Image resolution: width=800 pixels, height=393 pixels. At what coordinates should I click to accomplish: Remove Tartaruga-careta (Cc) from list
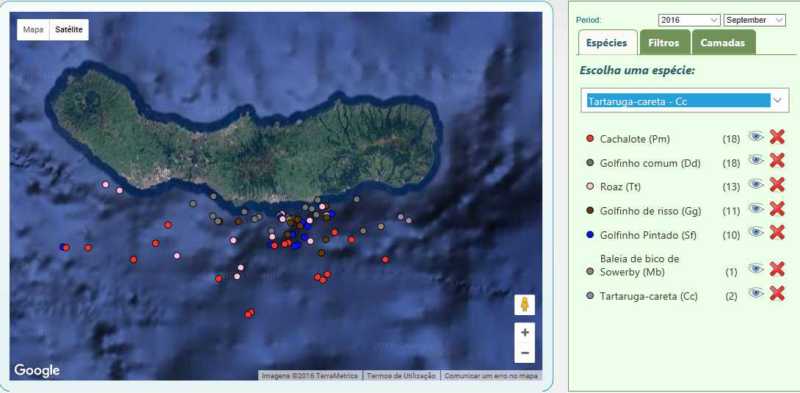(x=777, y=293)
